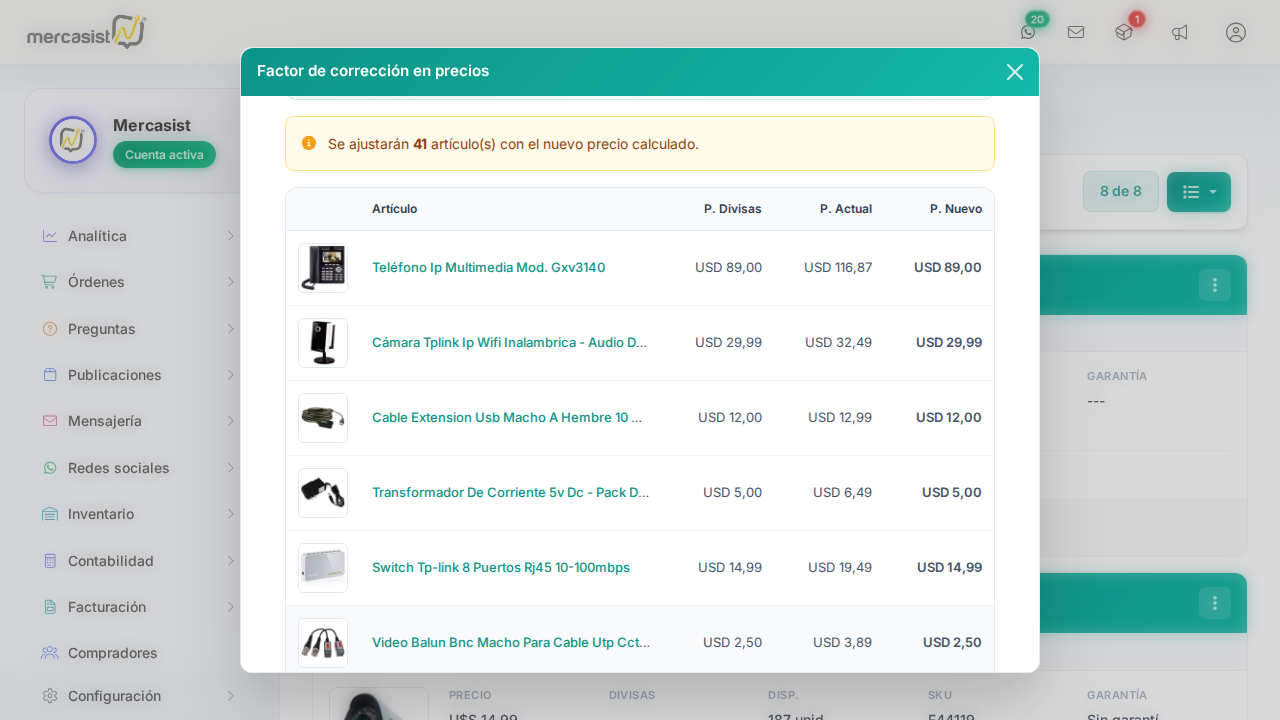This screenshot has width=1280, height=720.
Task: Open the user profile icon
Action: coord(1236,32)
